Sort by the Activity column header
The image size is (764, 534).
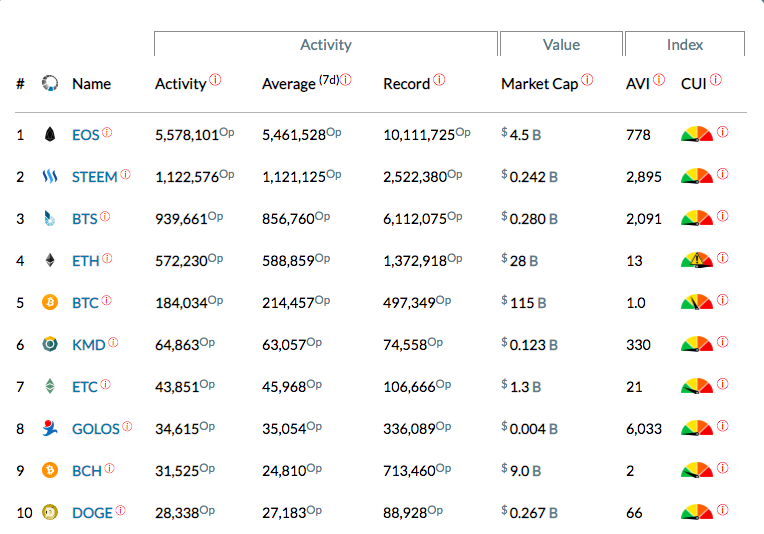pyautogui.click(x=181, y=84)
